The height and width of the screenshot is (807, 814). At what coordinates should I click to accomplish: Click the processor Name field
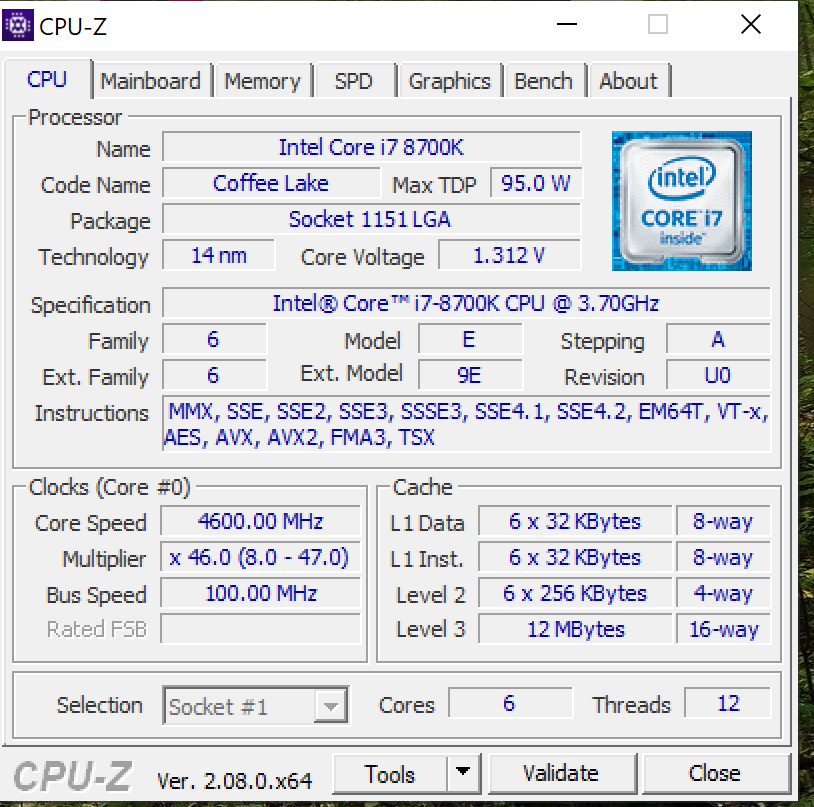tap(372, 147)
